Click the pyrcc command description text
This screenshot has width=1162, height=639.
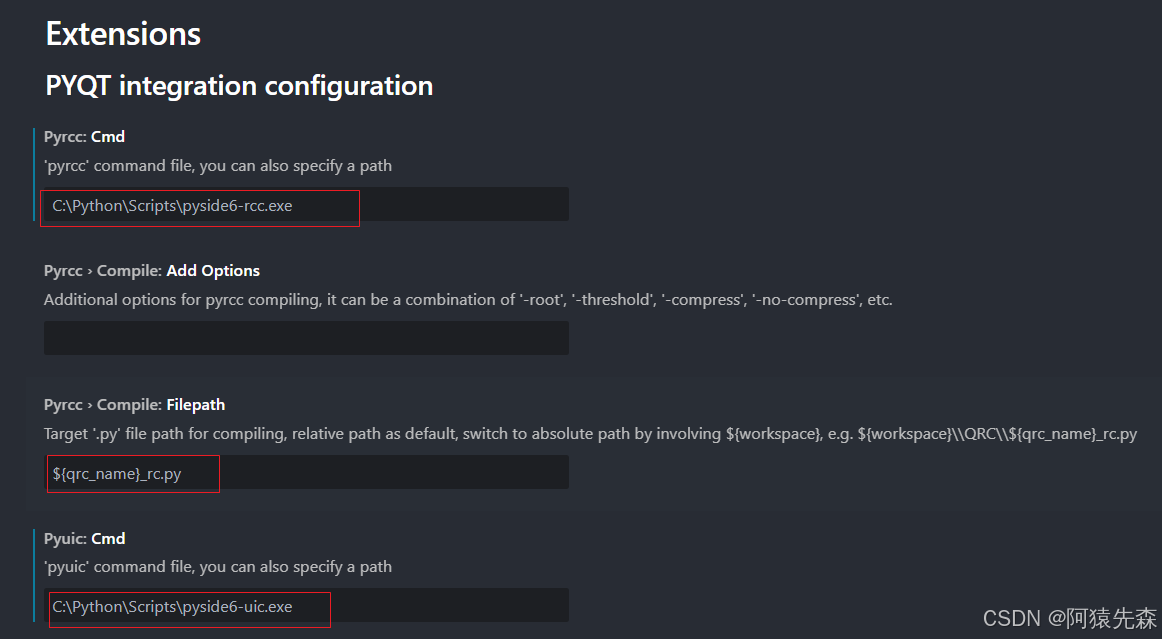click(217, 165)
